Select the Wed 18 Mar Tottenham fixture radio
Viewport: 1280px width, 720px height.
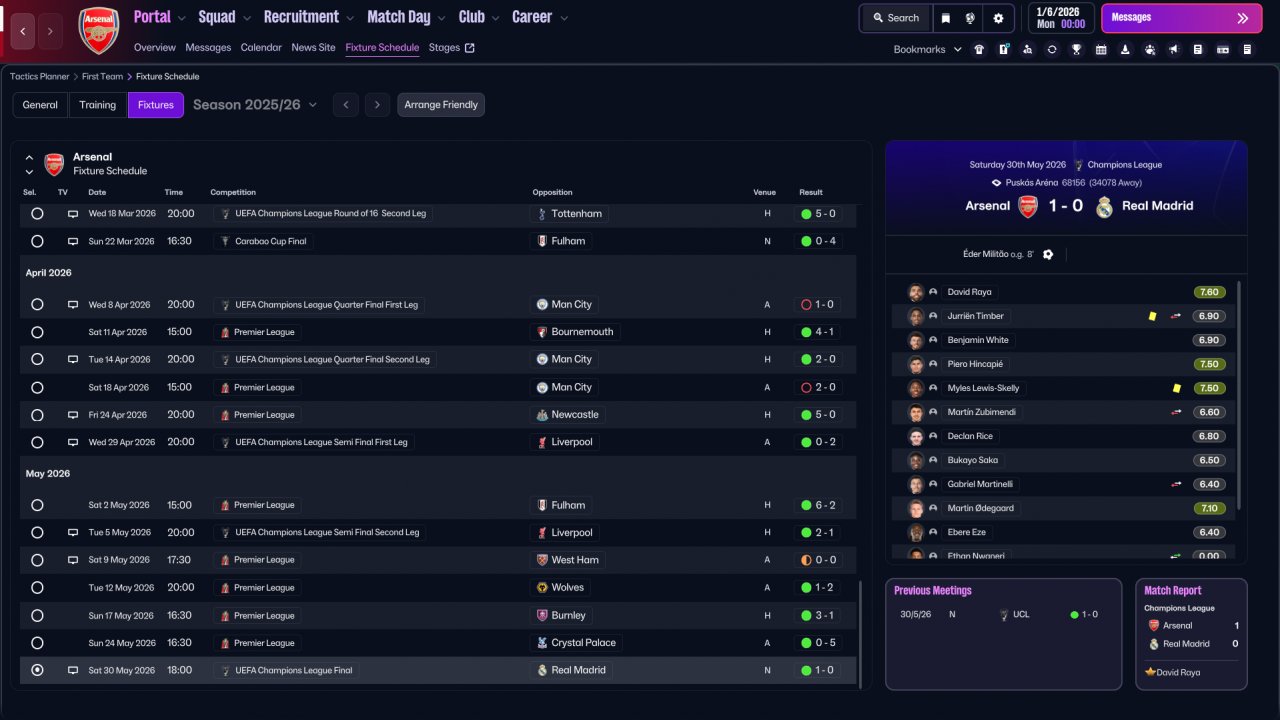click(37, 214)
